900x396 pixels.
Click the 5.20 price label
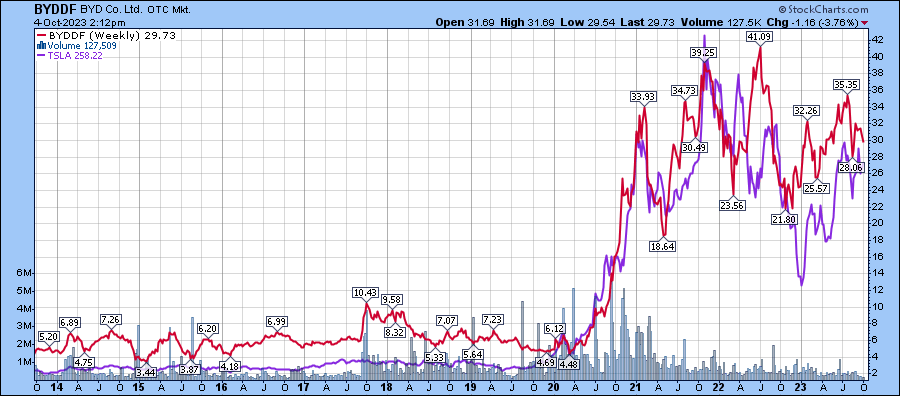(48, 336)
